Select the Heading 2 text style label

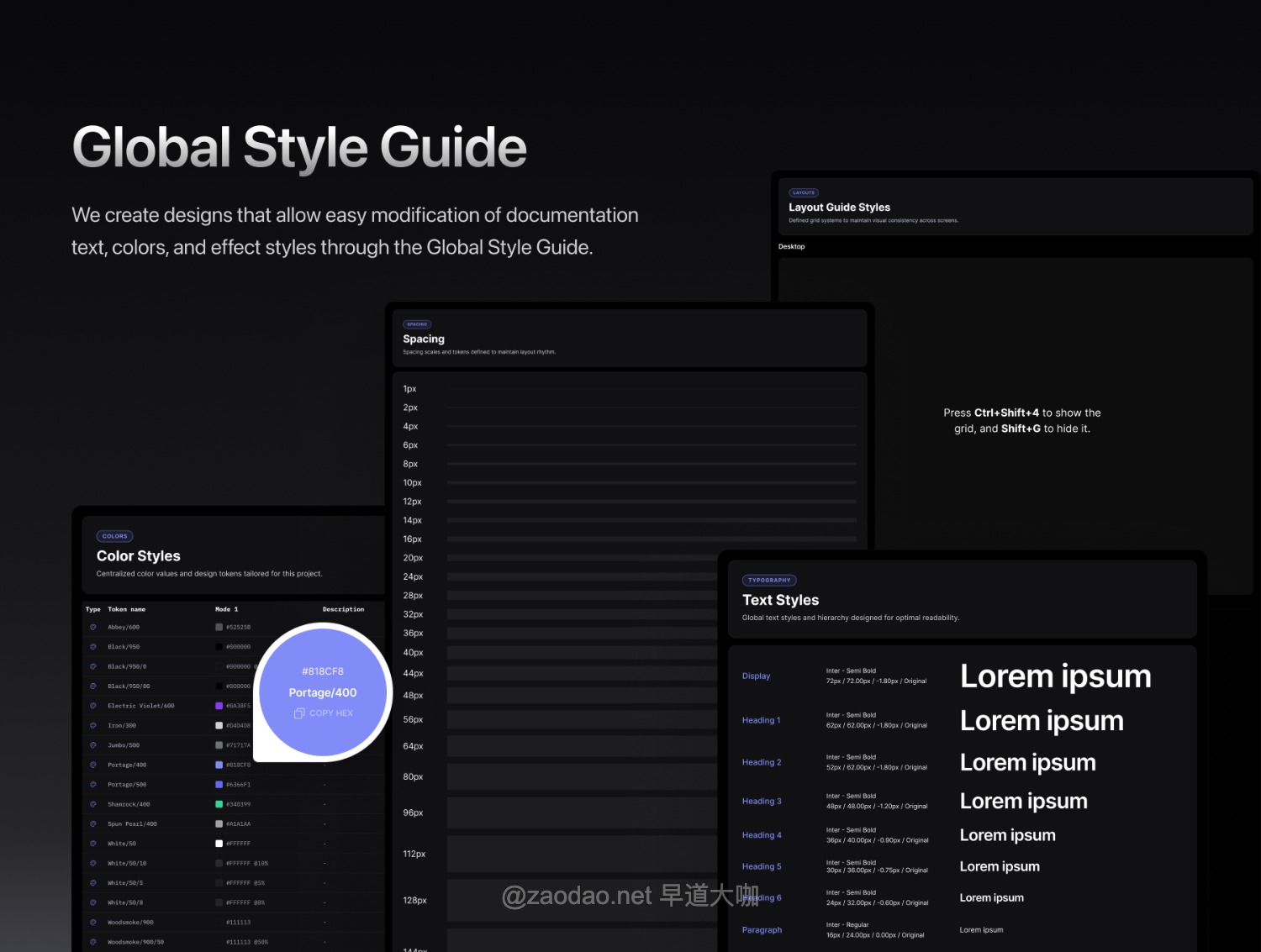(762, 762)
